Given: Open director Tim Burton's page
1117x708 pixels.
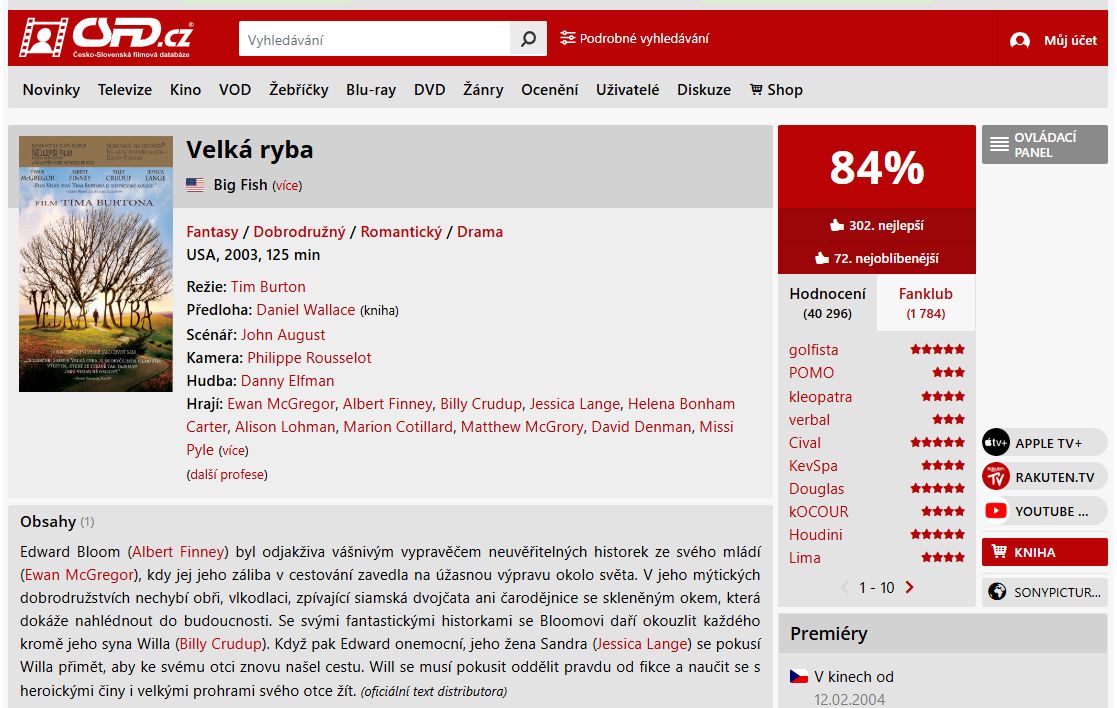Looking at the screenshot, I should click(x=268, y=286).
